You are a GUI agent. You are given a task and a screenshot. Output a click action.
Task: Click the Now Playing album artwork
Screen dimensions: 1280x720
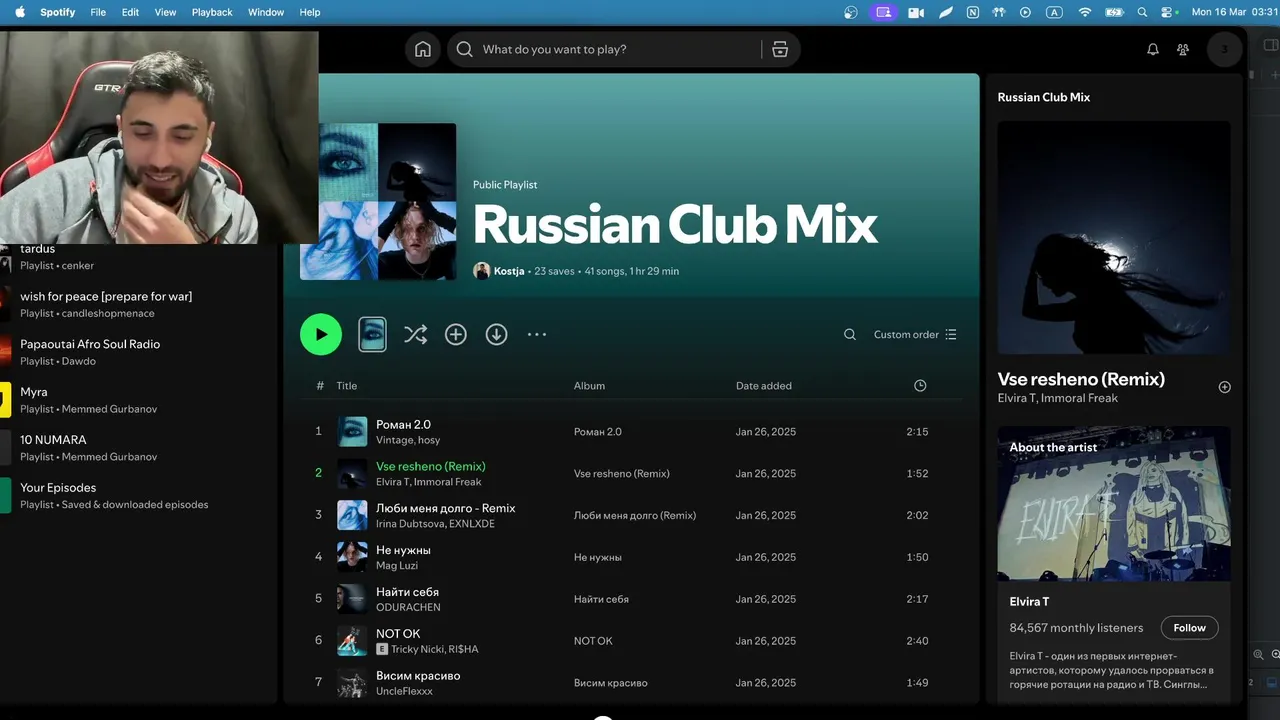(1114, 238)
